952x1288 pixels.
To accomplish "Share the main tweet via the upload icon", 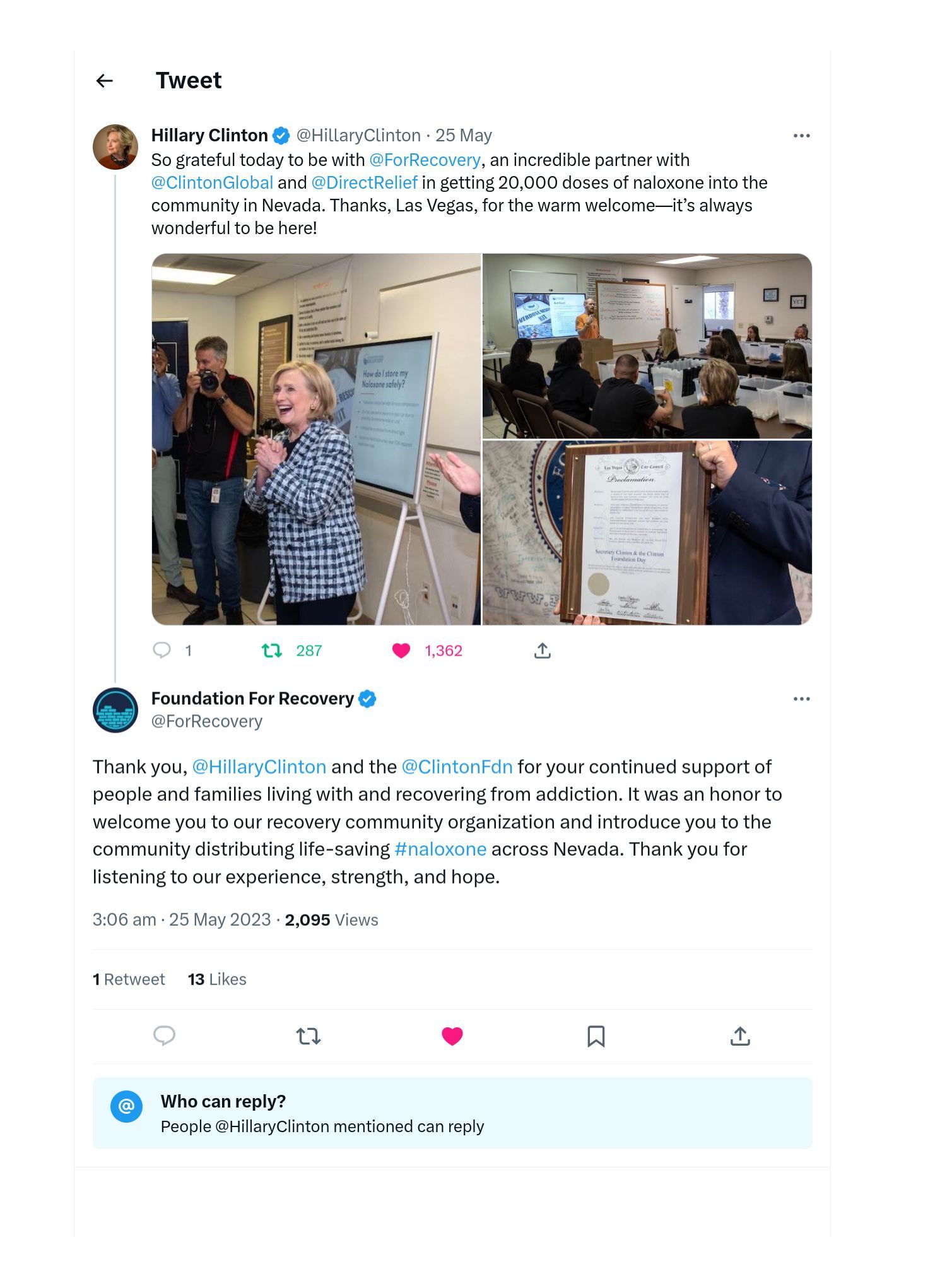I will (x=740, y=1036).
